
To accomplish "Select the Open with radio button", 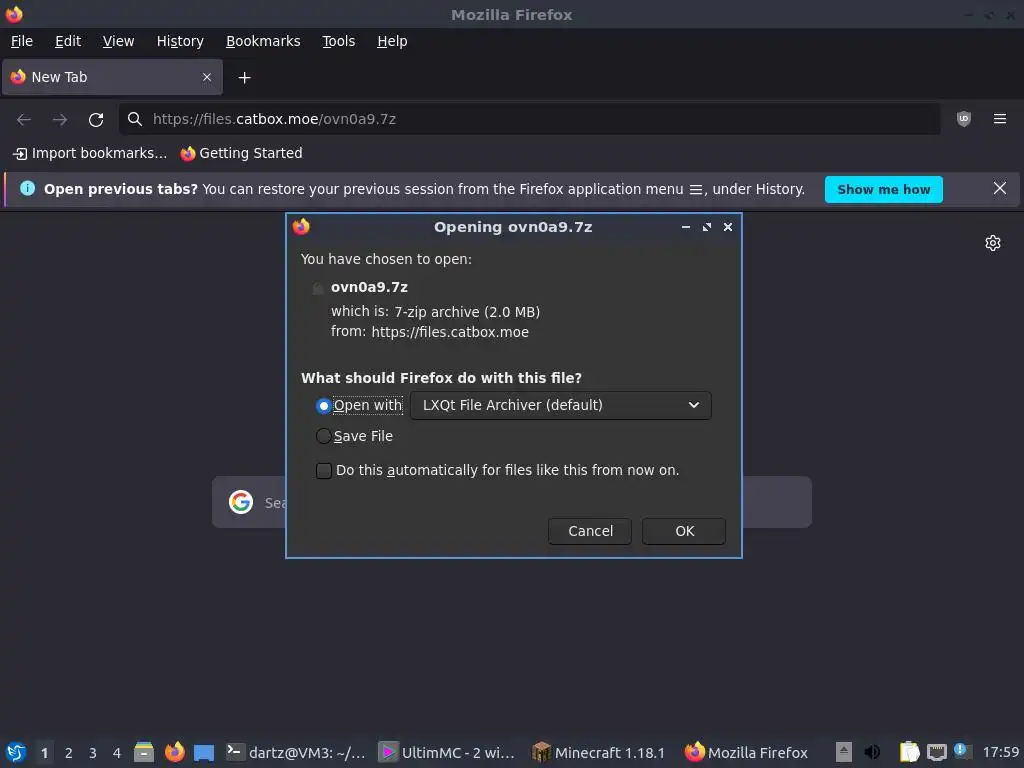I will coord(323,406).
